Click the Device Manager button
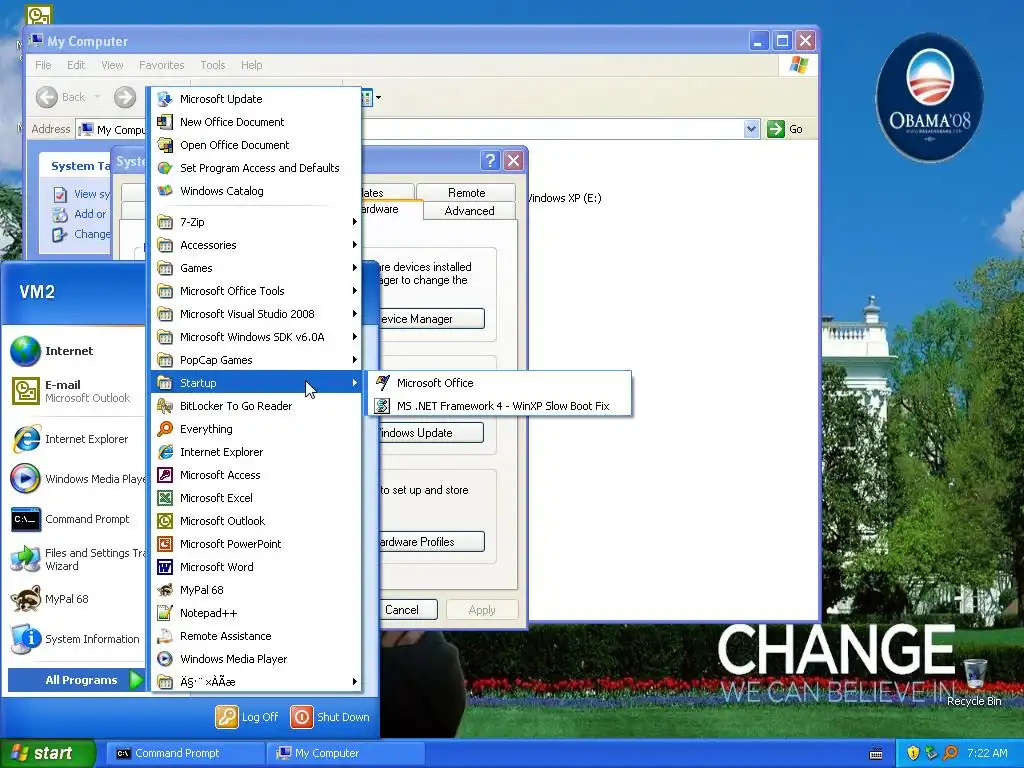The image size is (1024, 768). [432, 319]
